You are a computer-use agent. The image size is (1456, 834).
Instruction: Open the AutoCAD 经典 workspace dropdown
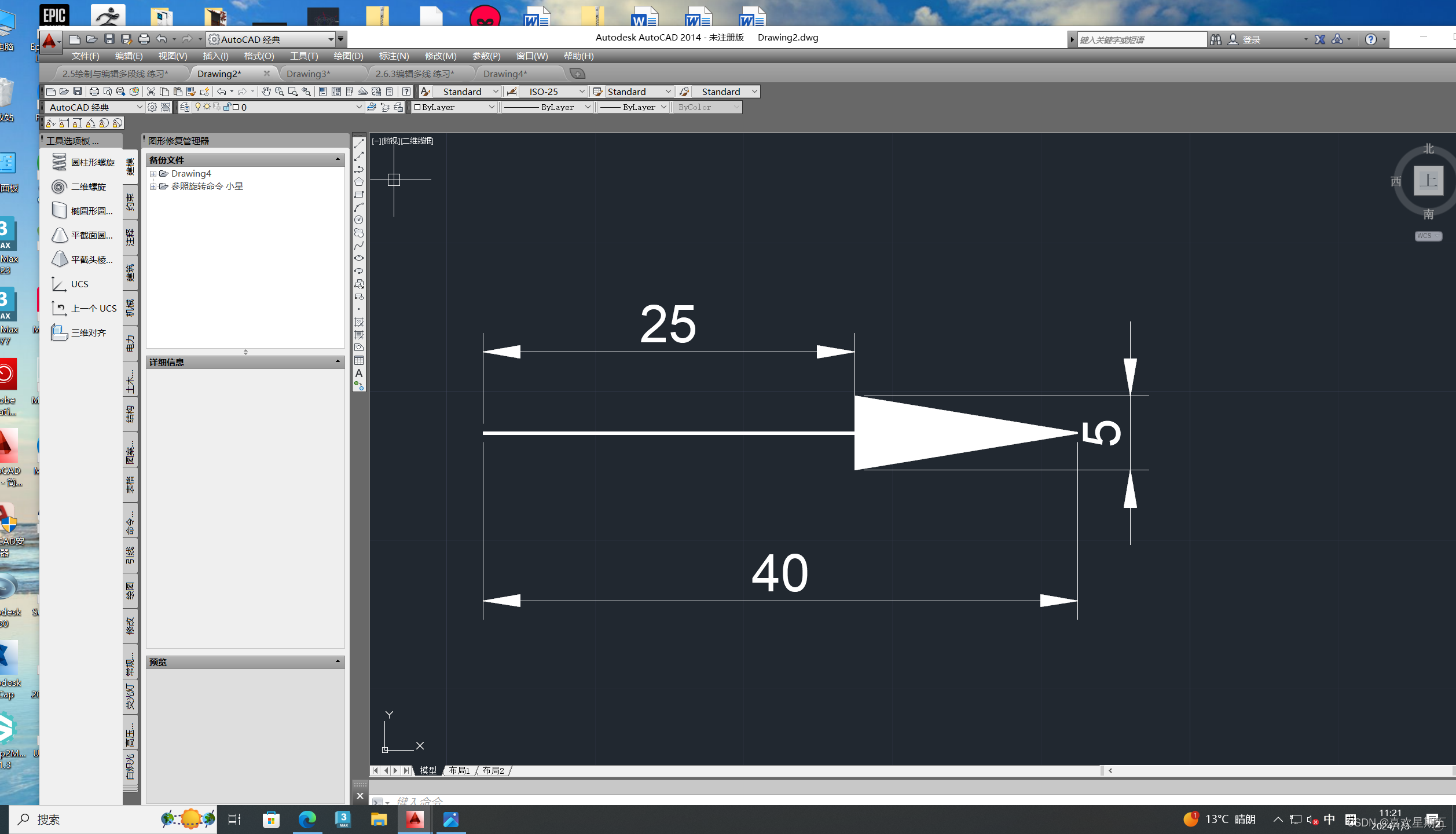point(139,107)
